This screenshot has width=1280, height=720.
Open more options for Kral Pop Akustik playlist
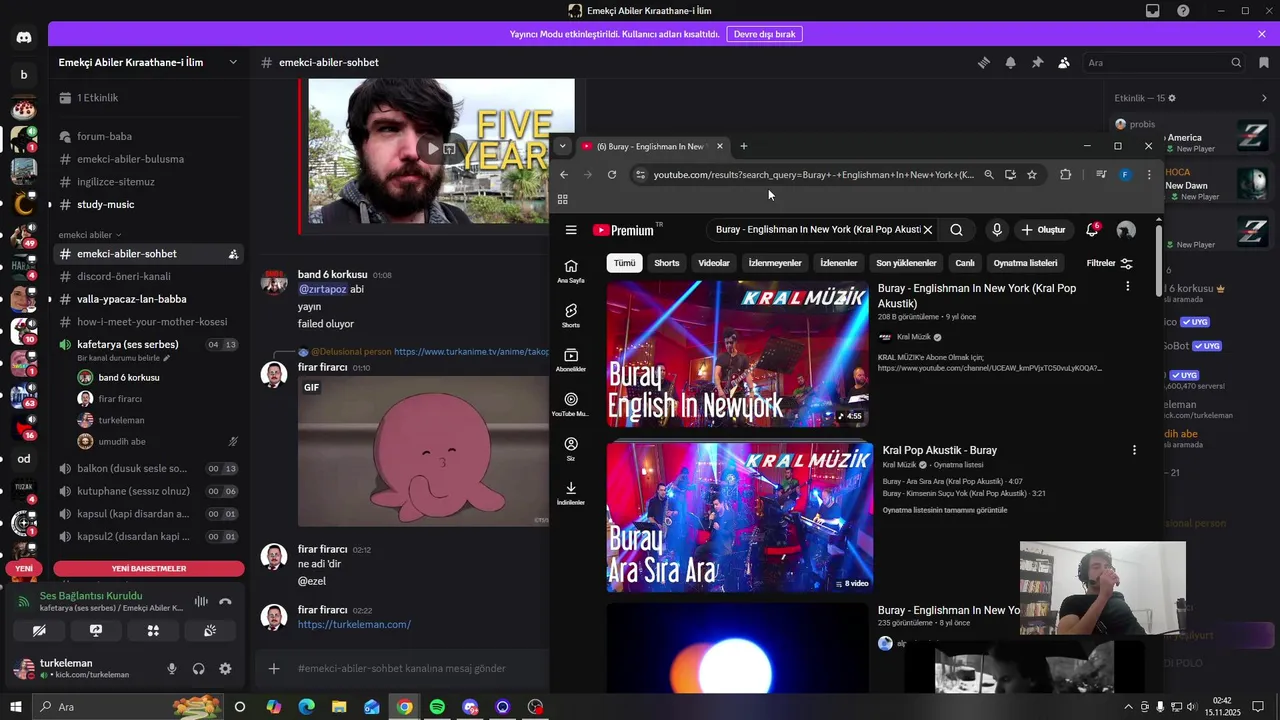(1134, 450)
